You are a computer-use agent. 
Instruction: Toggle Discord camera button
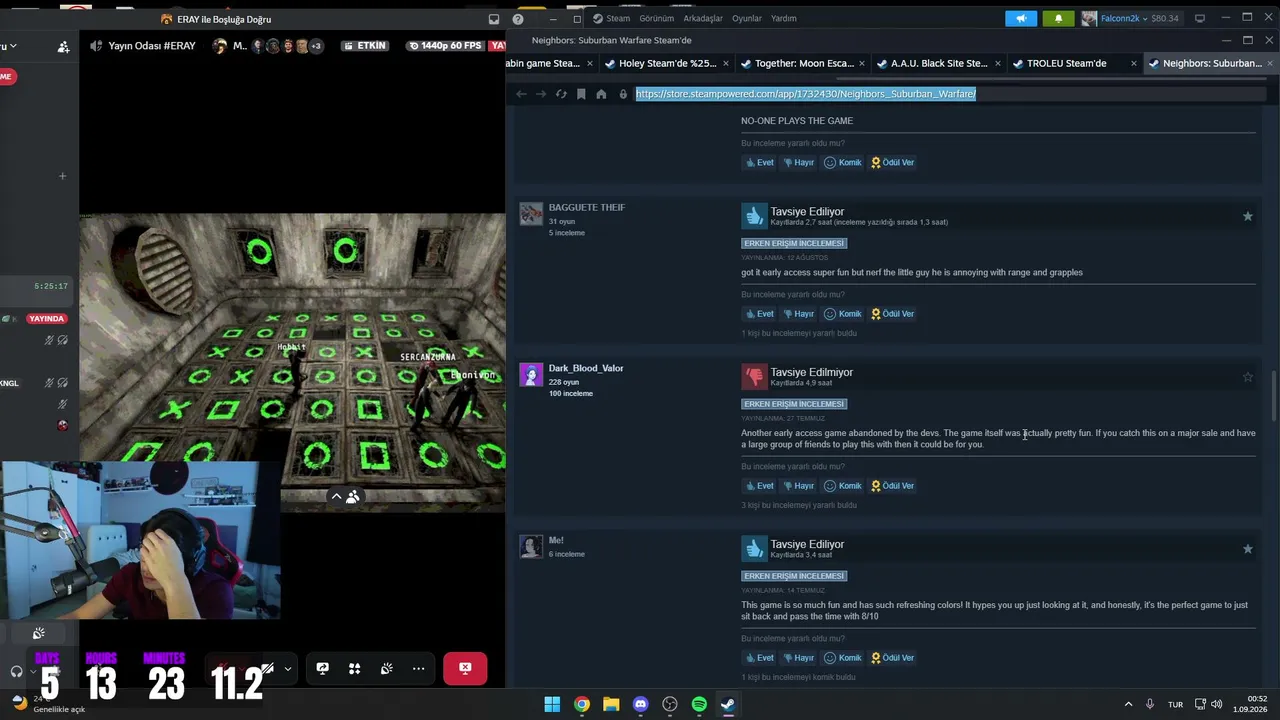tap(268, 668)
